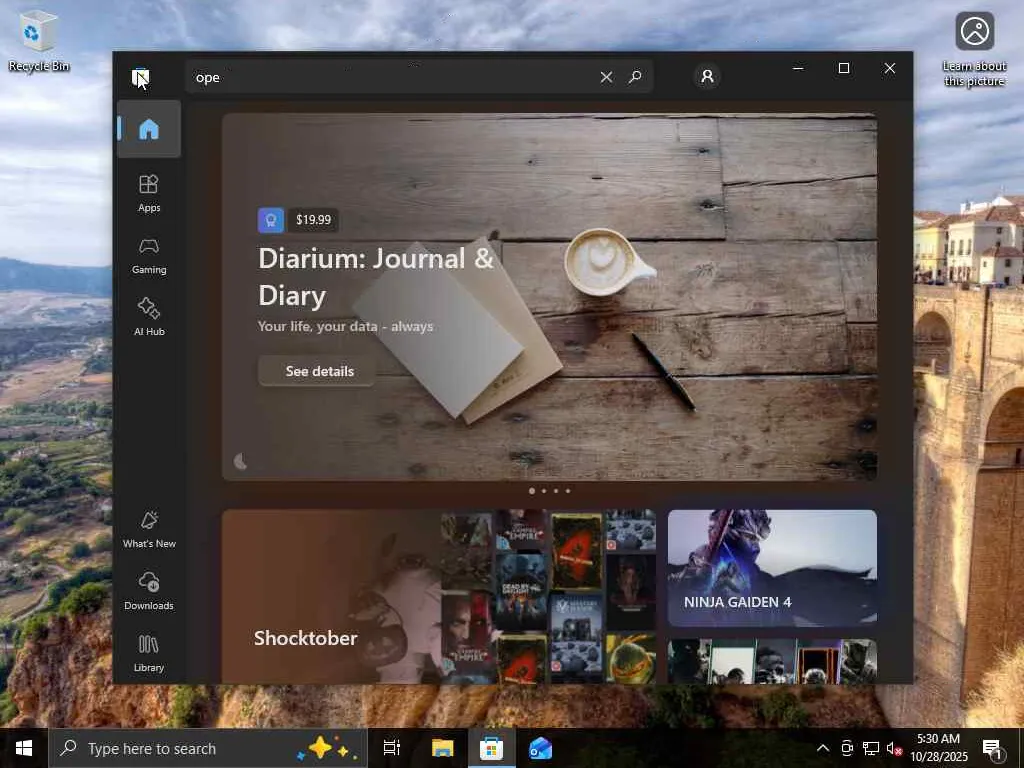Open Task View on taskbar
Viewport: 1024px width, 768px height.
coord(392,748)
